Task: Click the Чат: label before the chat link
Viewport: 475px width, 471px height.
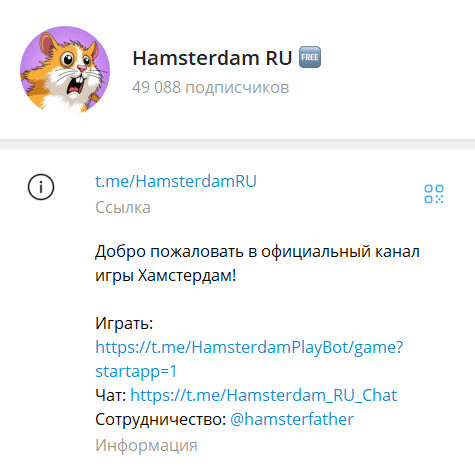Action: (x=111, y=395)
